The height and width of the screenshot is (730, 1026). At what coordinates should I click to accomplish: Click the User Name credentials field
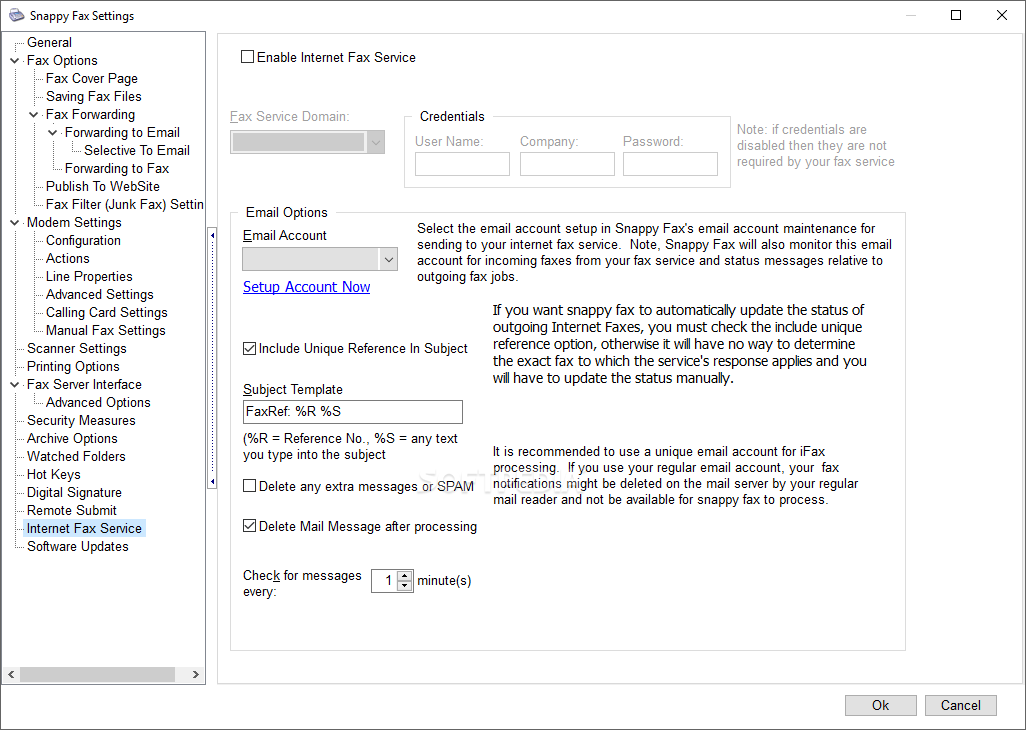pos(462,164)
